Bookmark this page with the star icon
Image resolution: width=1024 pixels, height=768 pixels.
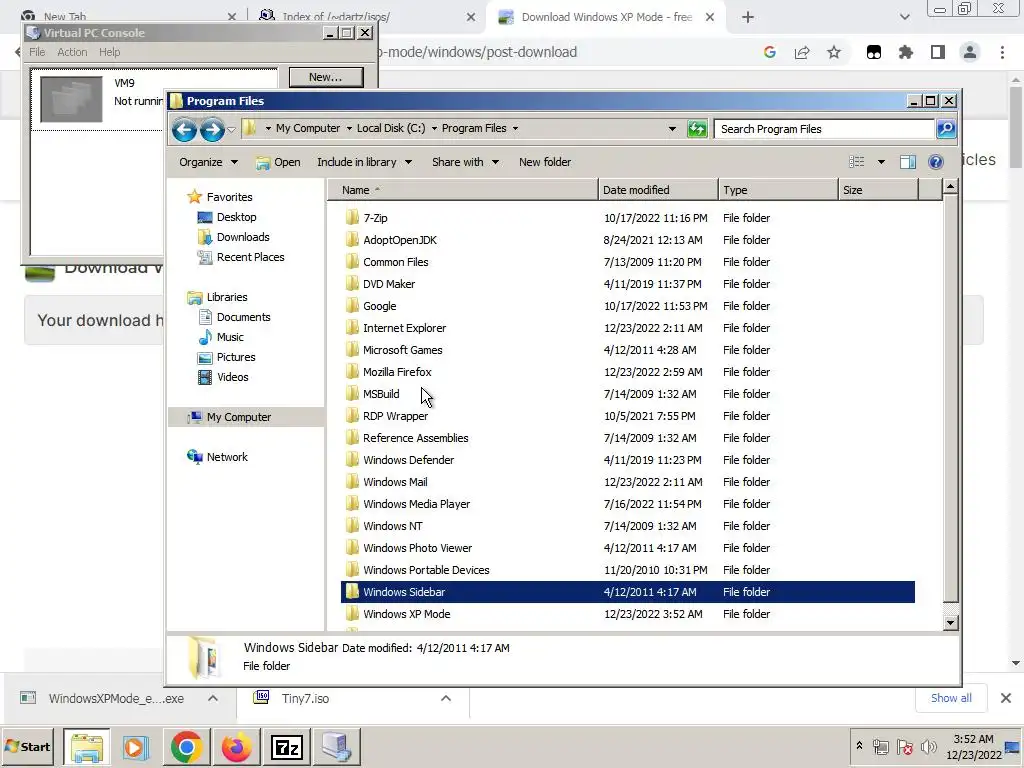pyautogui.click(x=834, y=52)
